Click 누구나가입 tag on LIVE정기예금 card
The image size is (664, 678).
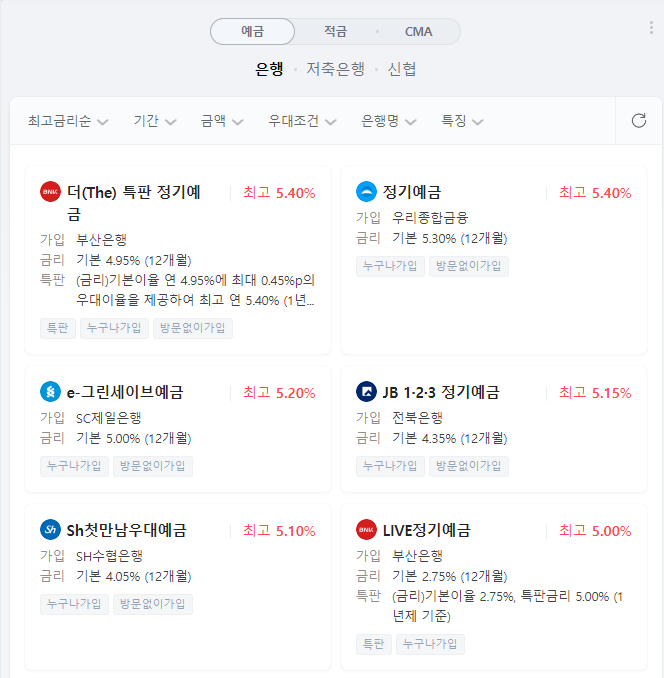click(431, 644)
